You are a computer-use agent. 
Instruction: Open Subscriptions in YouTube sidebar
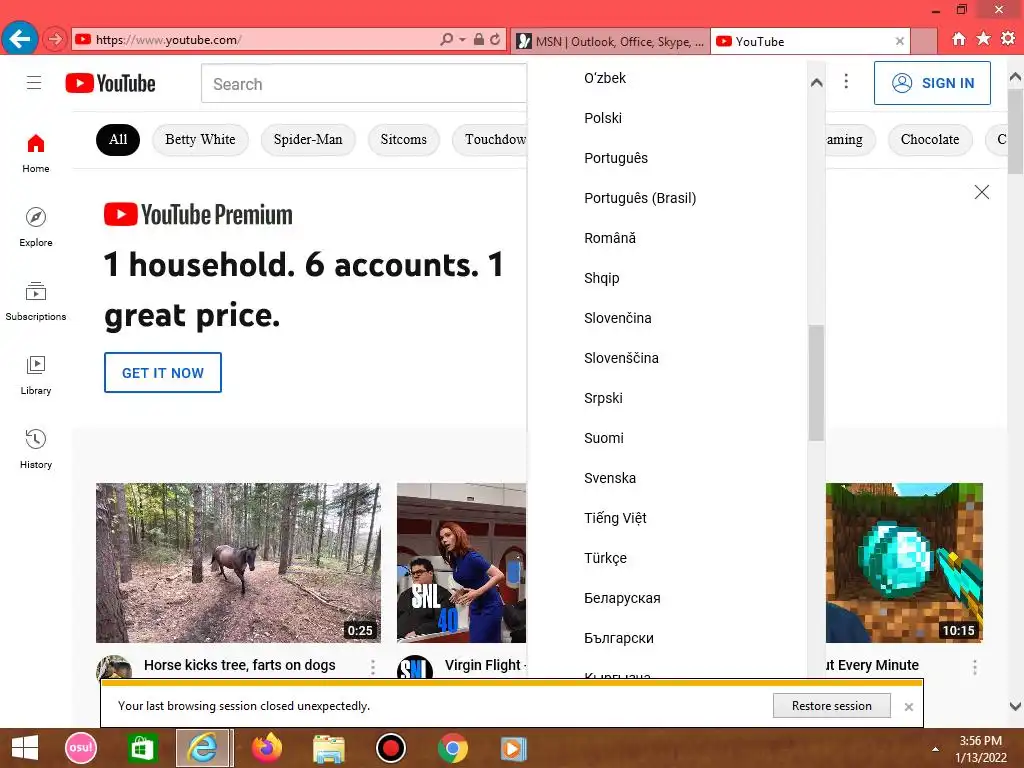click(x=36, y=301)
